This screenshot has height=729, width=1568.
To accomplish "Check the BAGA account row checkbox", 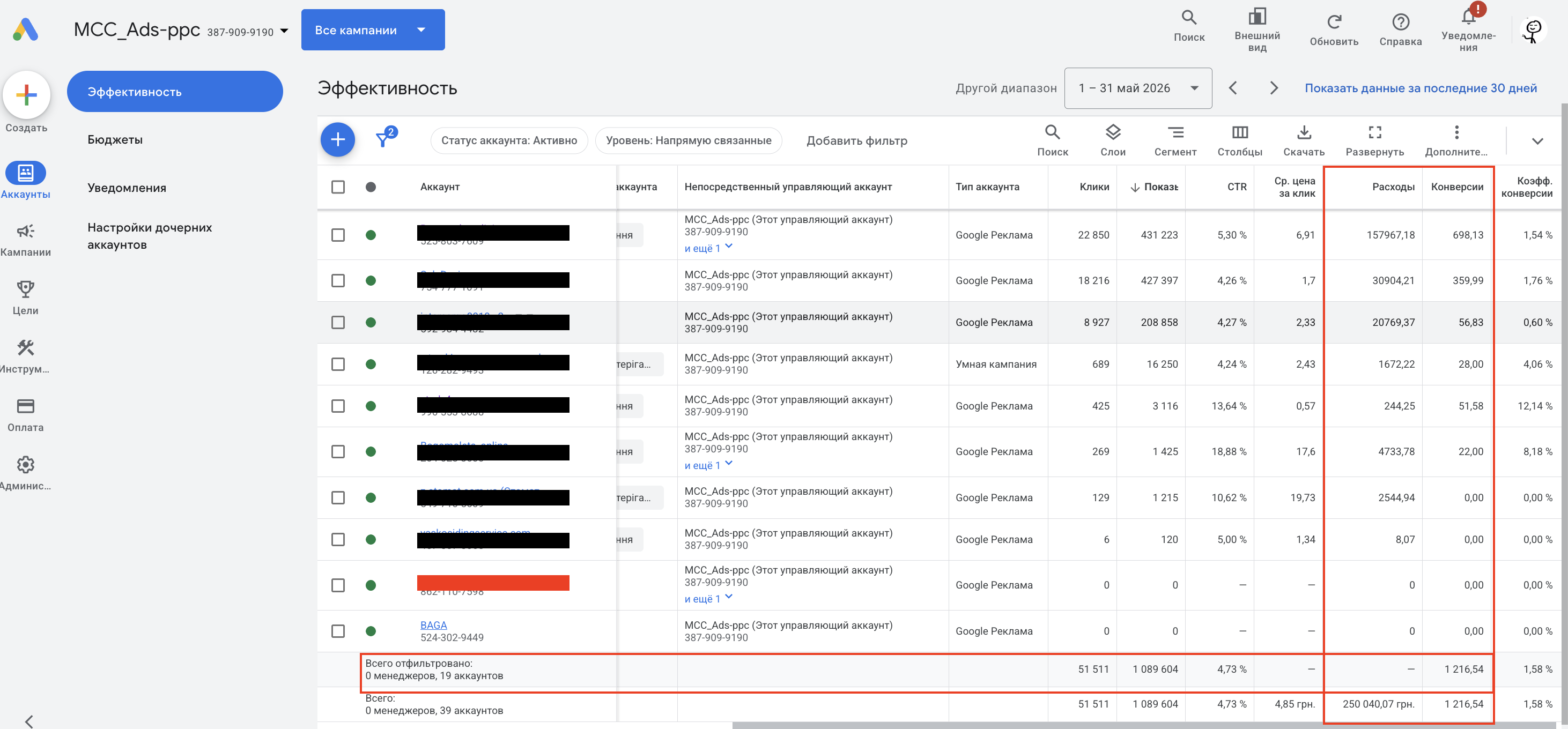I will pyautogui.click(x=338, y=631).
